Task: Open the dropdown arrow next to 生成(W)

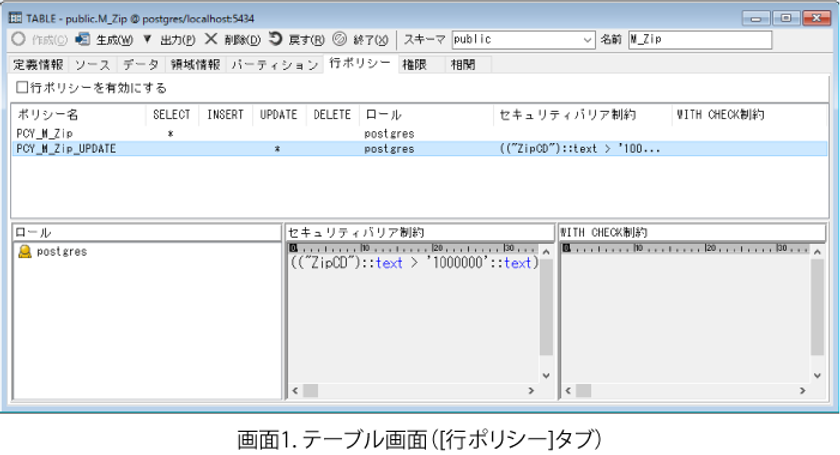Action: (x=147, y=39)
